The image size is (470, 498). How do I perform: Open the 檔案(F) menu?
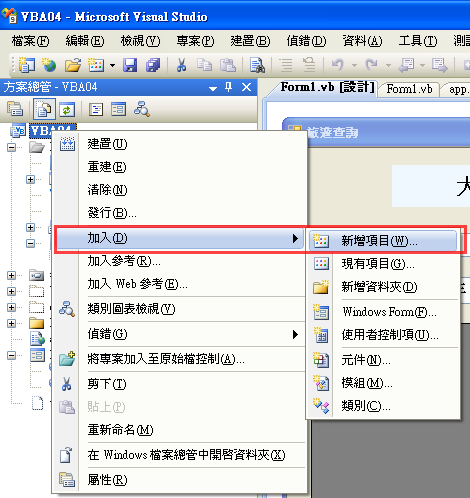tap(30, 41)
